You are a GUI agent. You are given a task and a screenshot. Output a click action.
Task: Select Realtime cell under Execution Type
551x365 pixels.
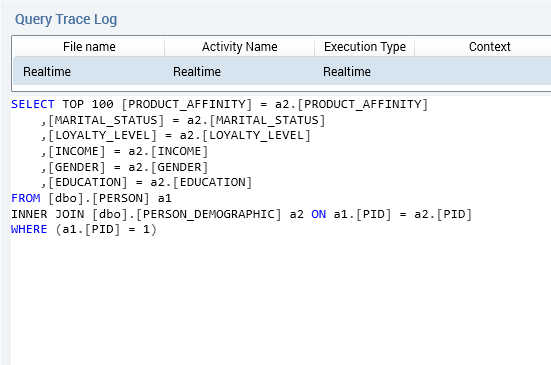point(364,72)
